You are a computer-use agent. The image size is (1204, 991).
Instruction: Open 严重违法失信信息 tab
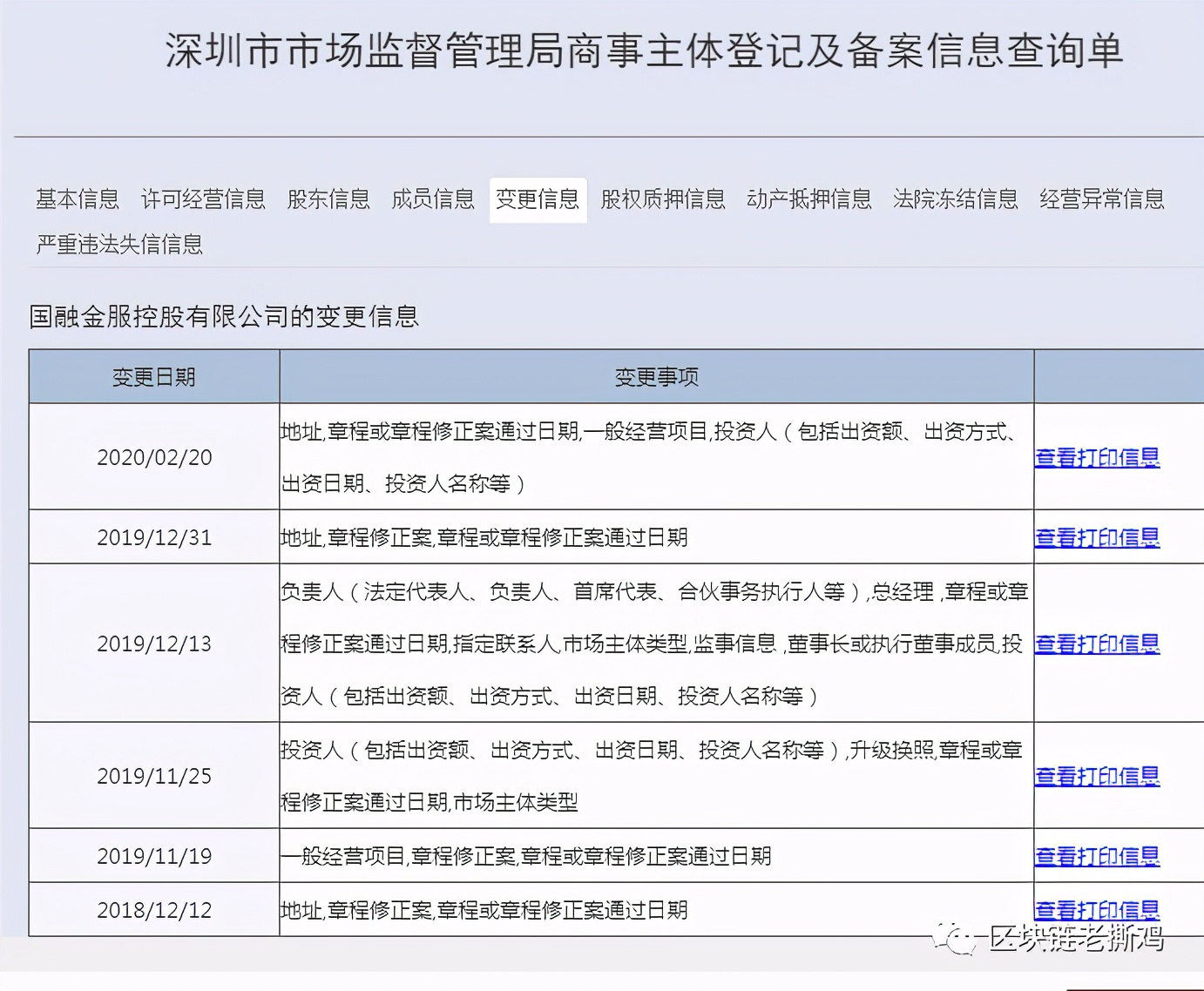pos(119,245)
